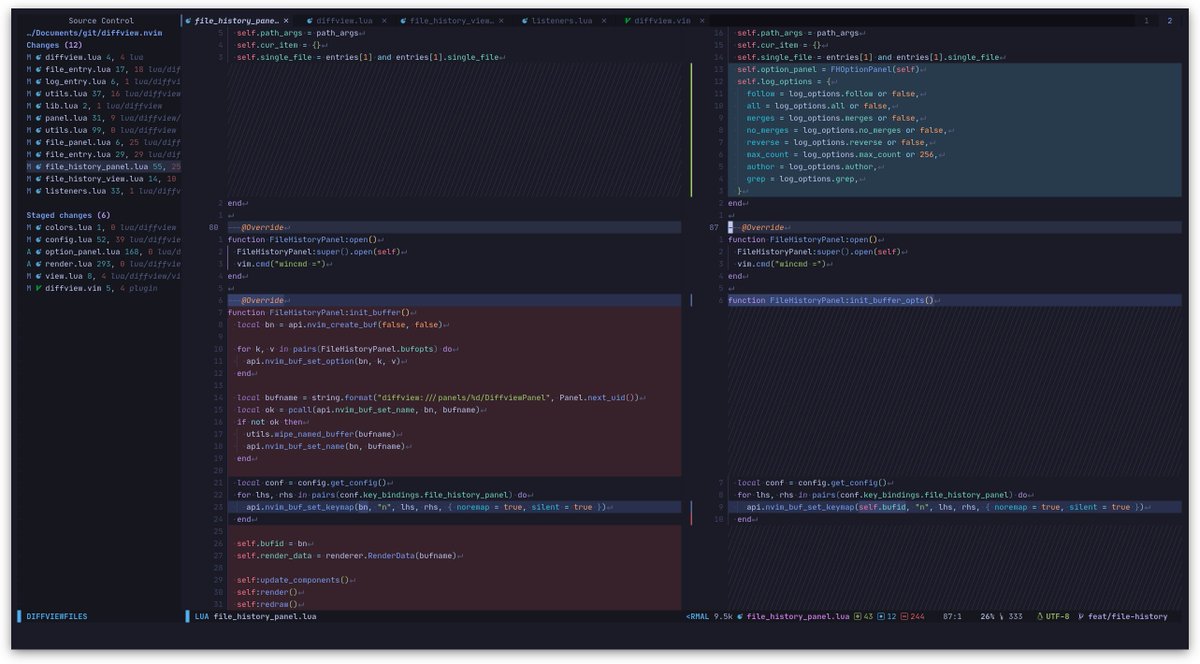
Task: Open file_entry.lua 29, 29 entry
Action: click(103, 154)
